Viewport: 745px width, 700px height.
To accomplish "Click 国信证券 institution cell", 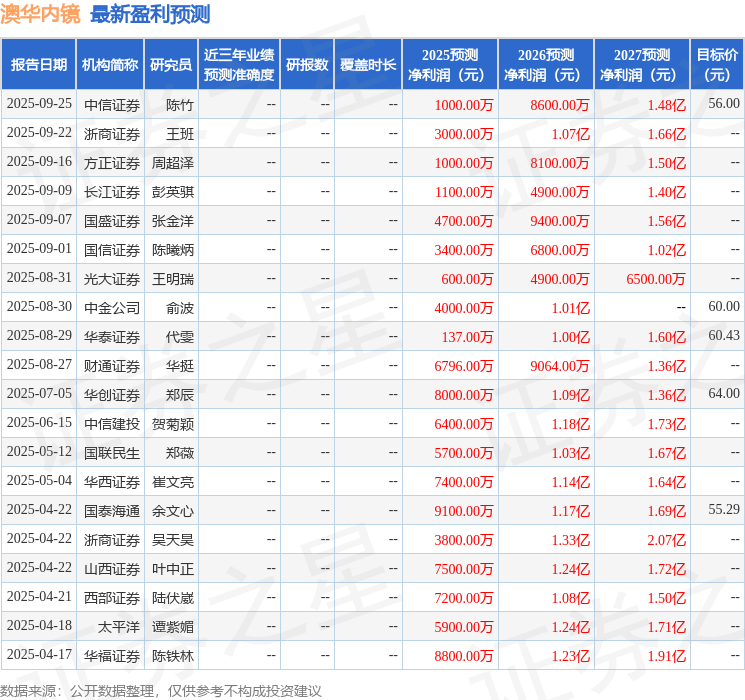I will tap(112, 250).
